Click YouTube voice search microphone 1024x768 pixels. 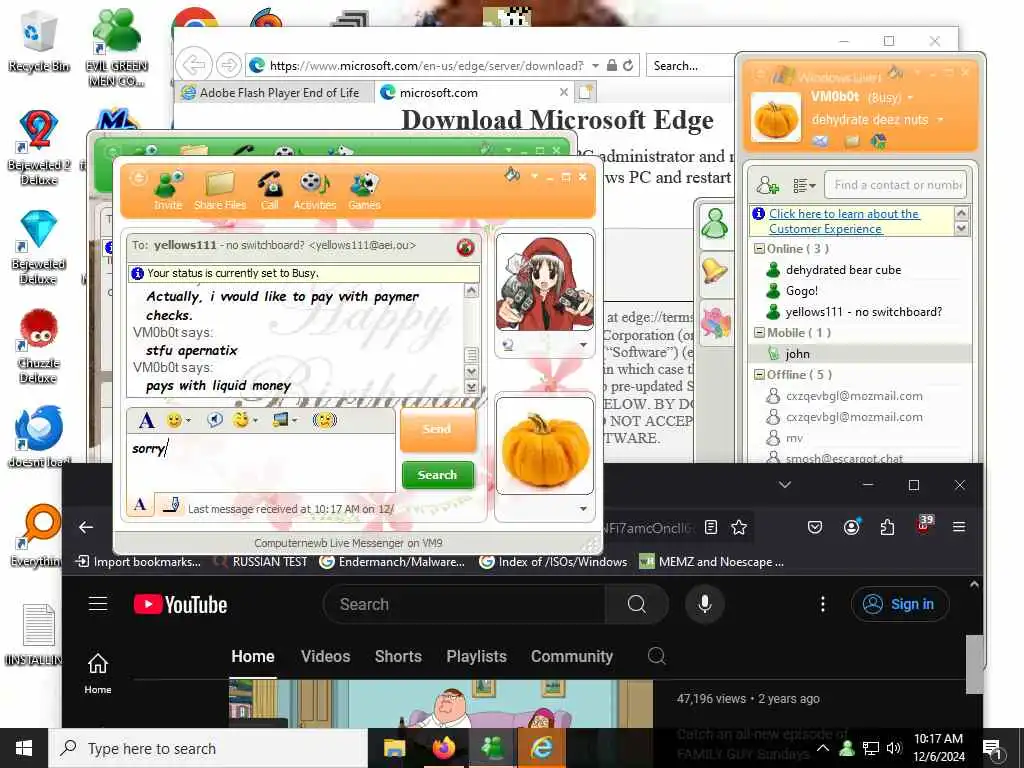(x=705, y=604)
